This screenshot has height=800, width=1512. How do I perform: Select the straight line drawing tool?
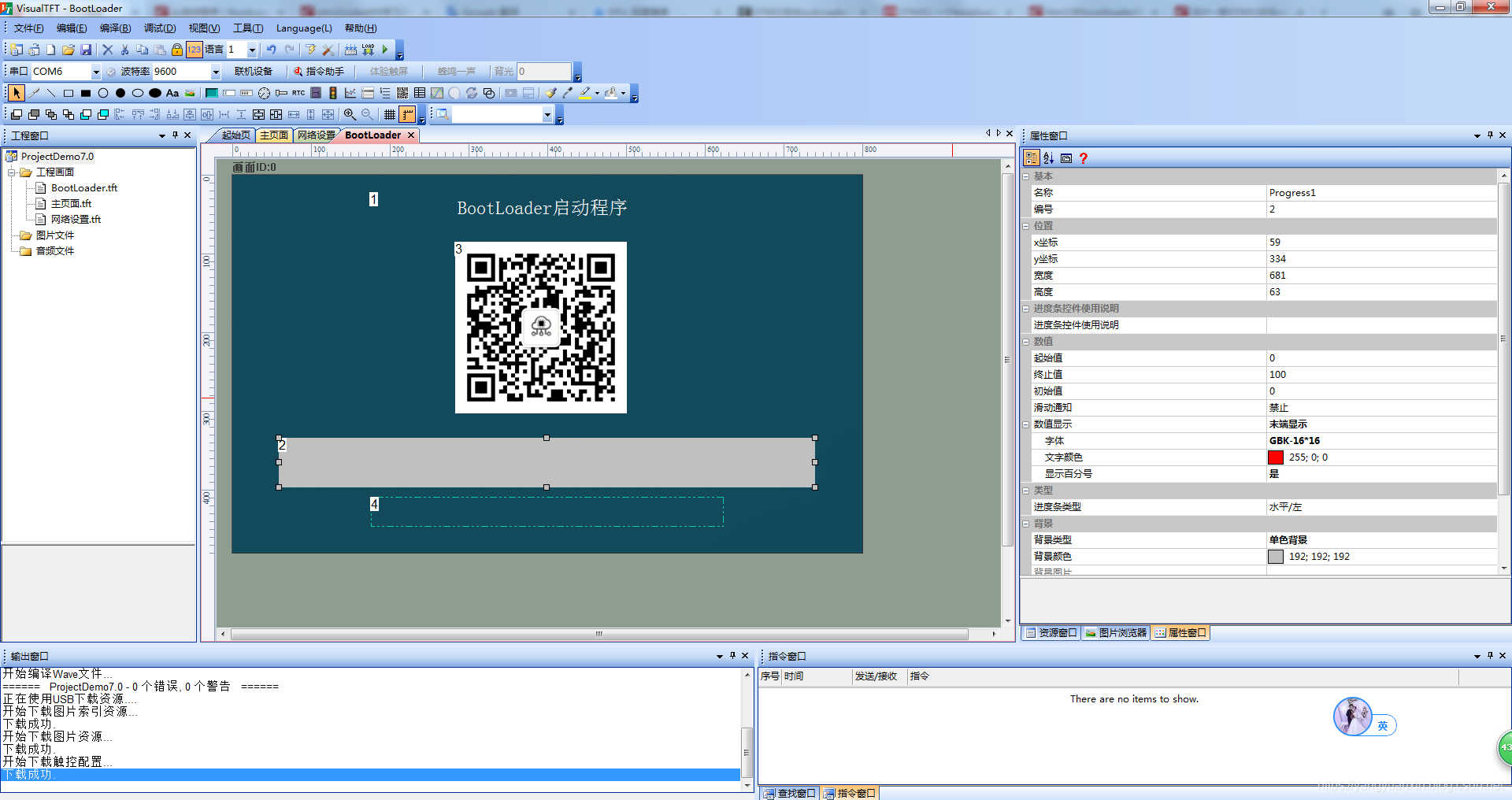click(51, 93)
